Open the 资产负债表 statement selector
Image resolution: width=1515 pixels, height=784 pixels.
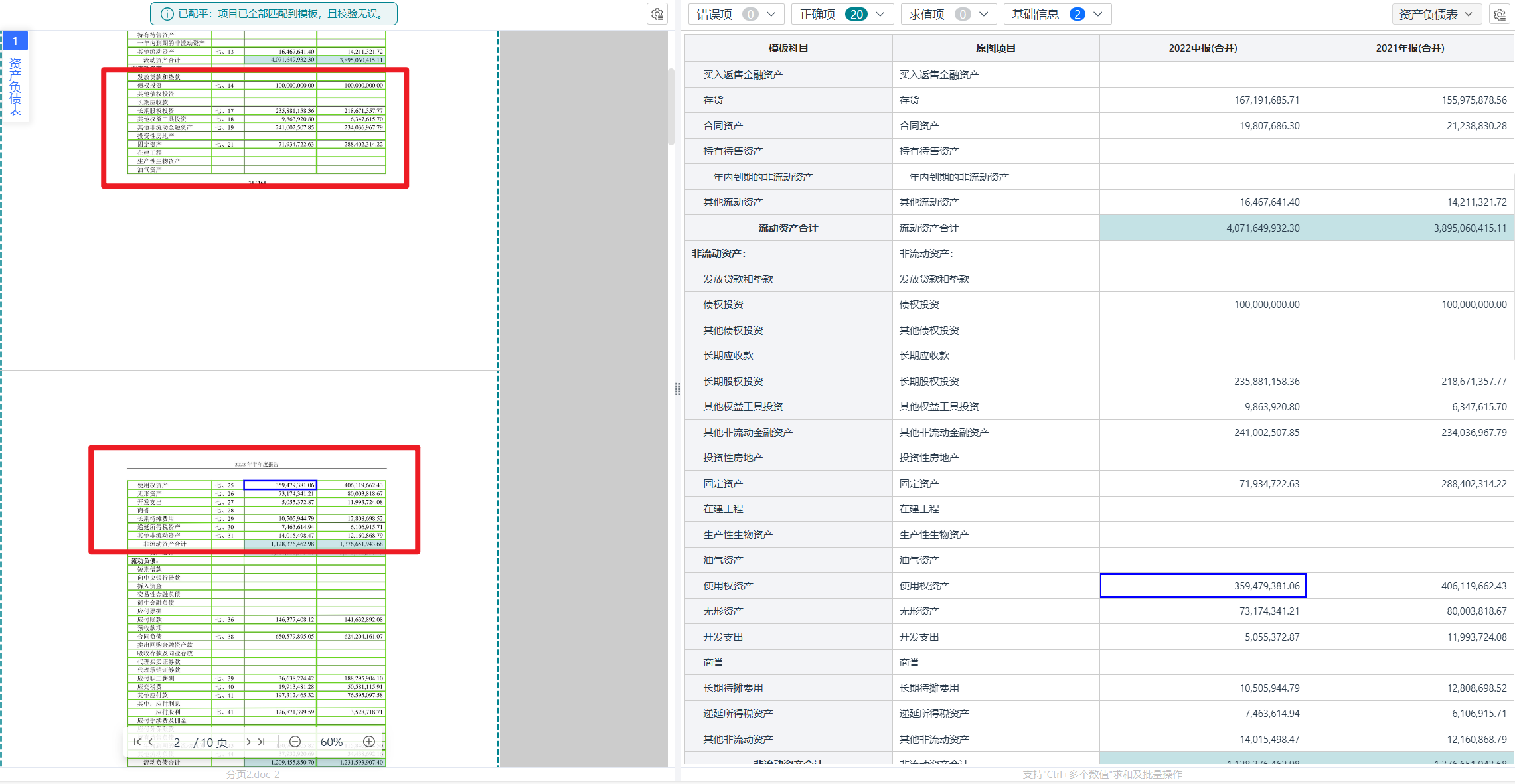pos(1436,14)
